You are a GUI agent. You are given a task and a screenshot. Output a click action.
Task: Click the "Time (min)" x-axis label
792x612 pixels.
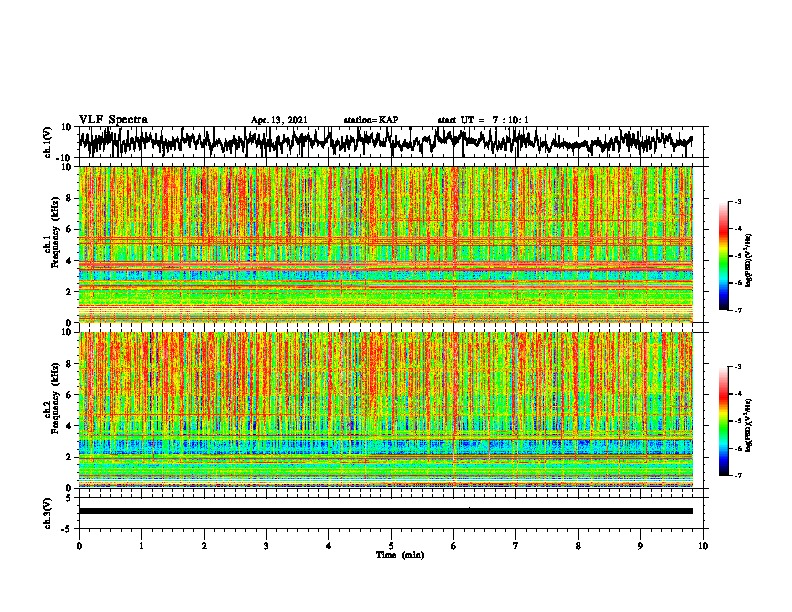click(x=400, y=555)
